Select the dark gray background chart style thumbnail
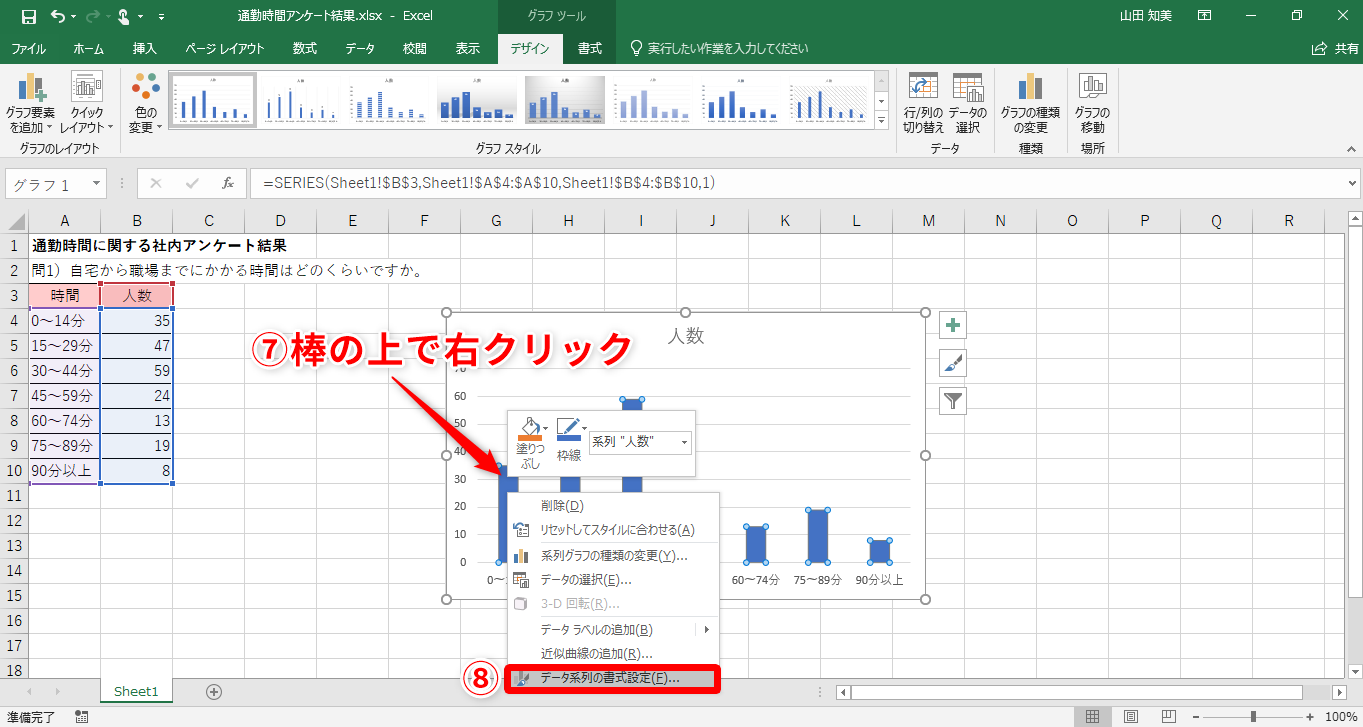Viewport: 1363px width, 727px height. 565,100
